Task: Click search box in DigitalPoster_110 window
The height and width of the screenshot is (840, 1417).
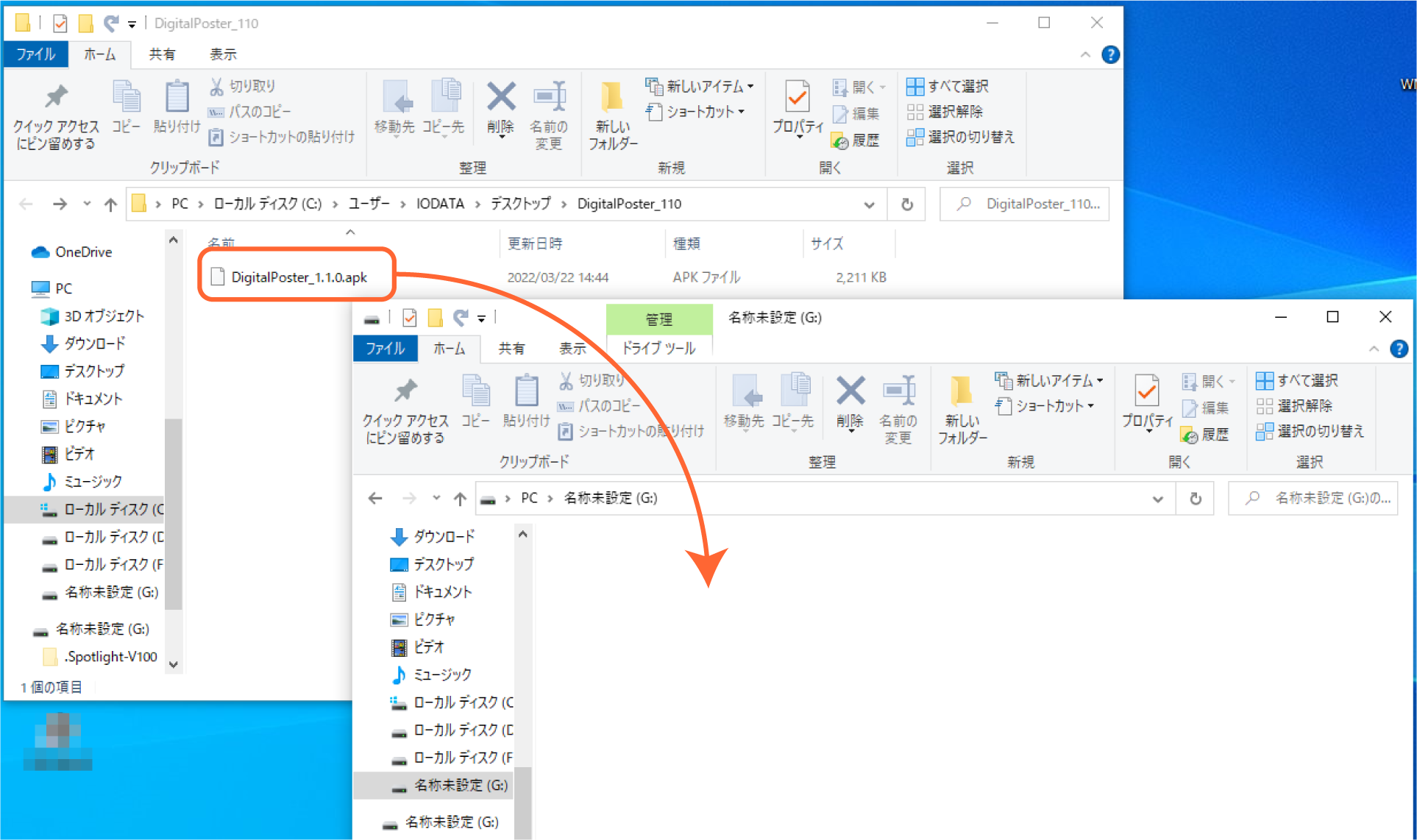Action: tap(1024, 204)
